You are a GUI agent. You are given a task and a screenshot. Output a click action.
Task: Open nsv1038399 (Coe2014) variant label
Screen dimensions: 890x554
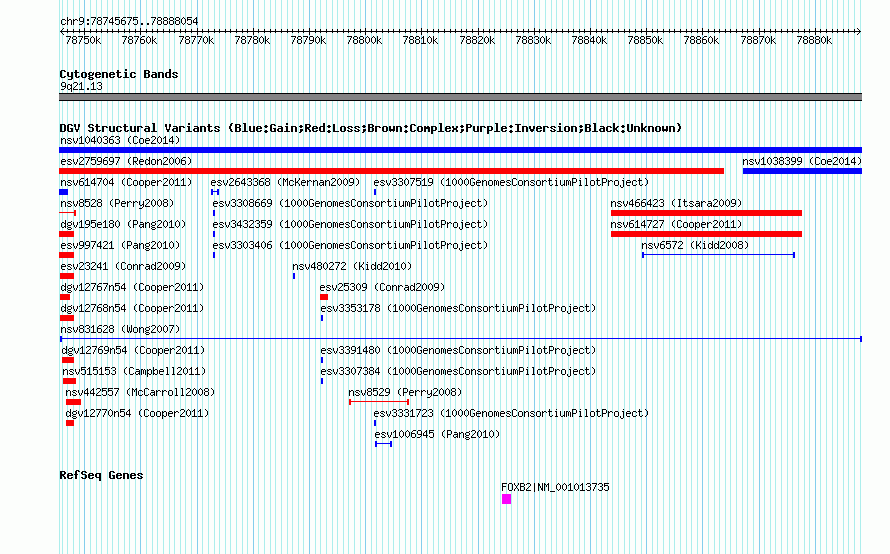point(802,161)
